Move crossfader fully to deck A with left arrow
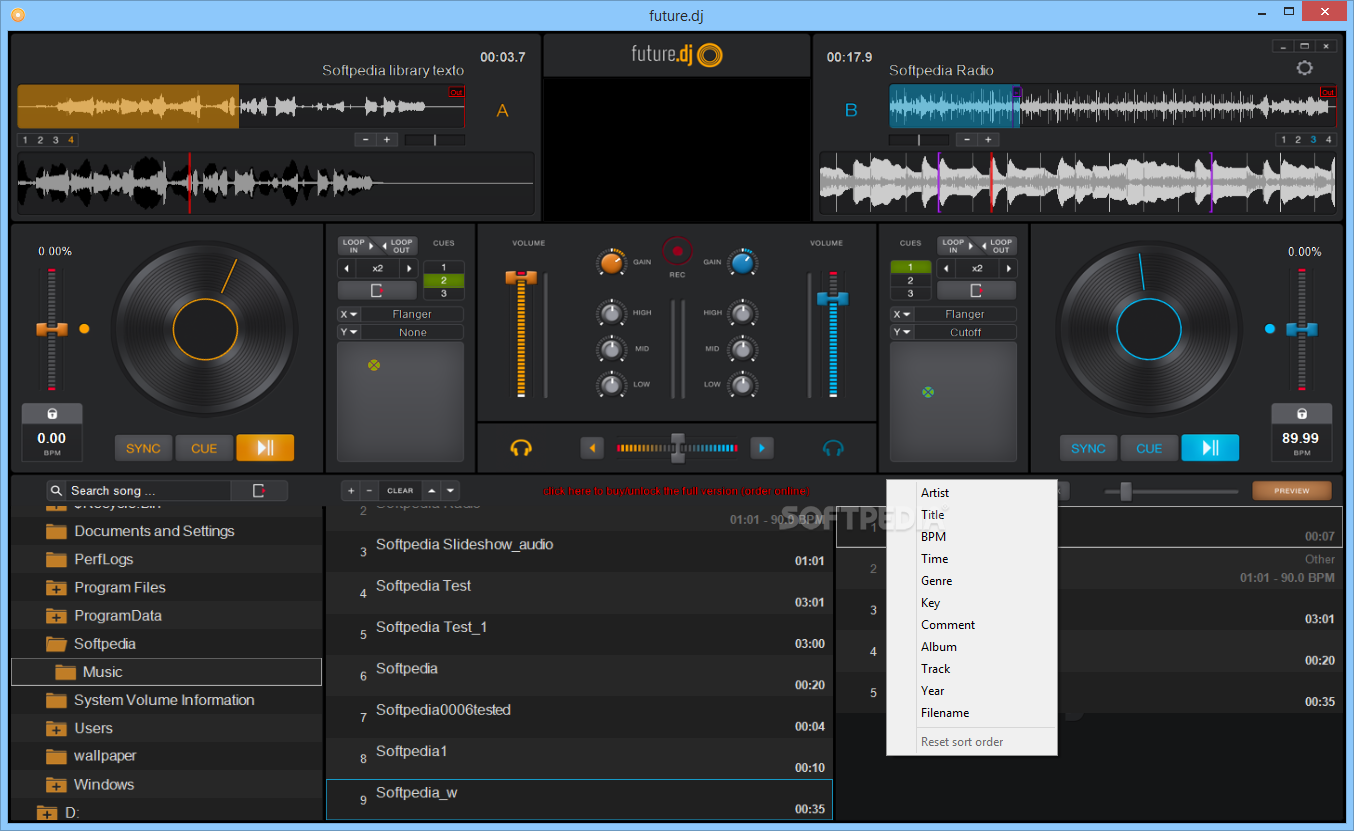1354x831 pixels. pos(593,448)
